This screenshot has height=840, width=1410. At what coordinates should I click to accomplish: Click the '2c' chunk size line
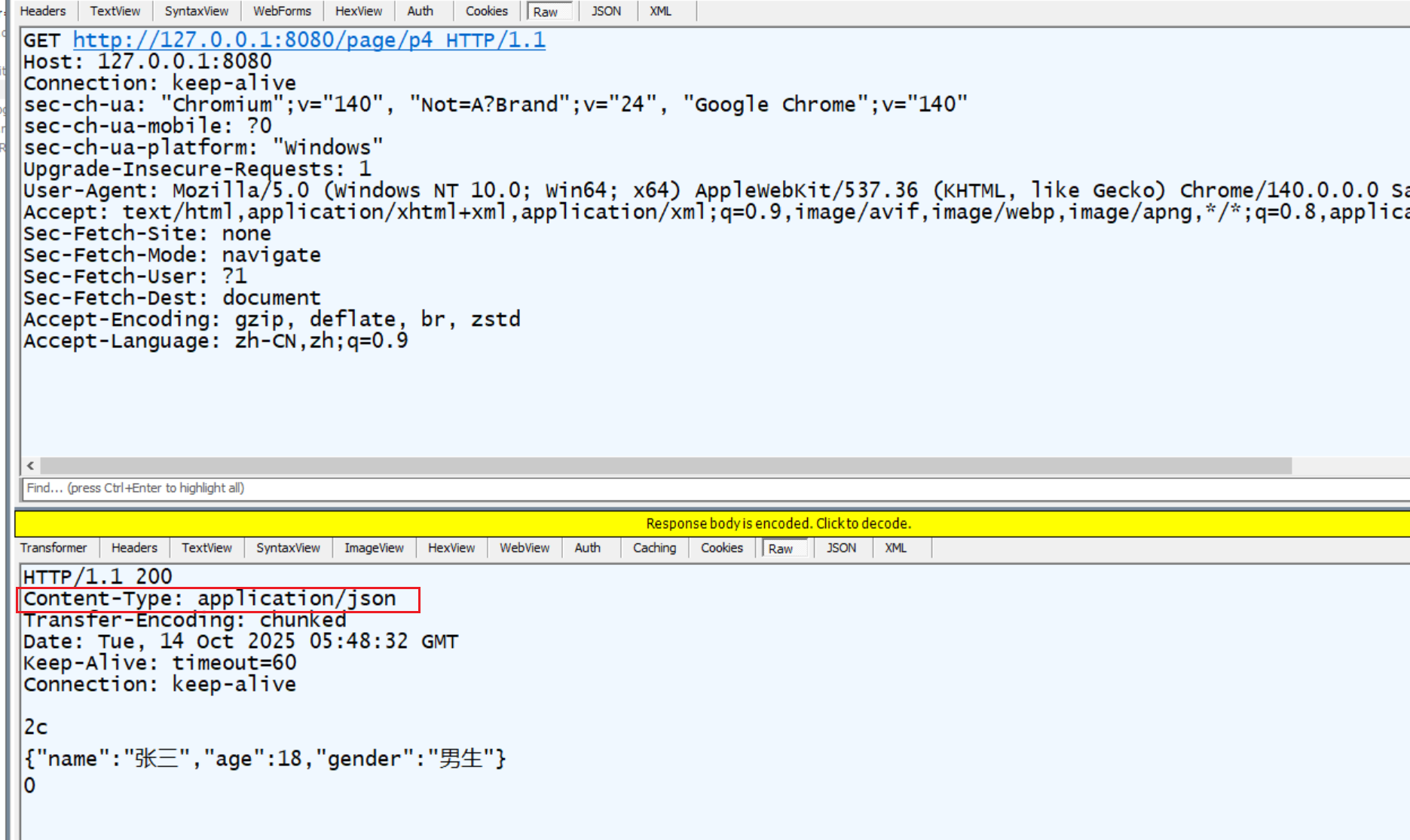[35, 727]
